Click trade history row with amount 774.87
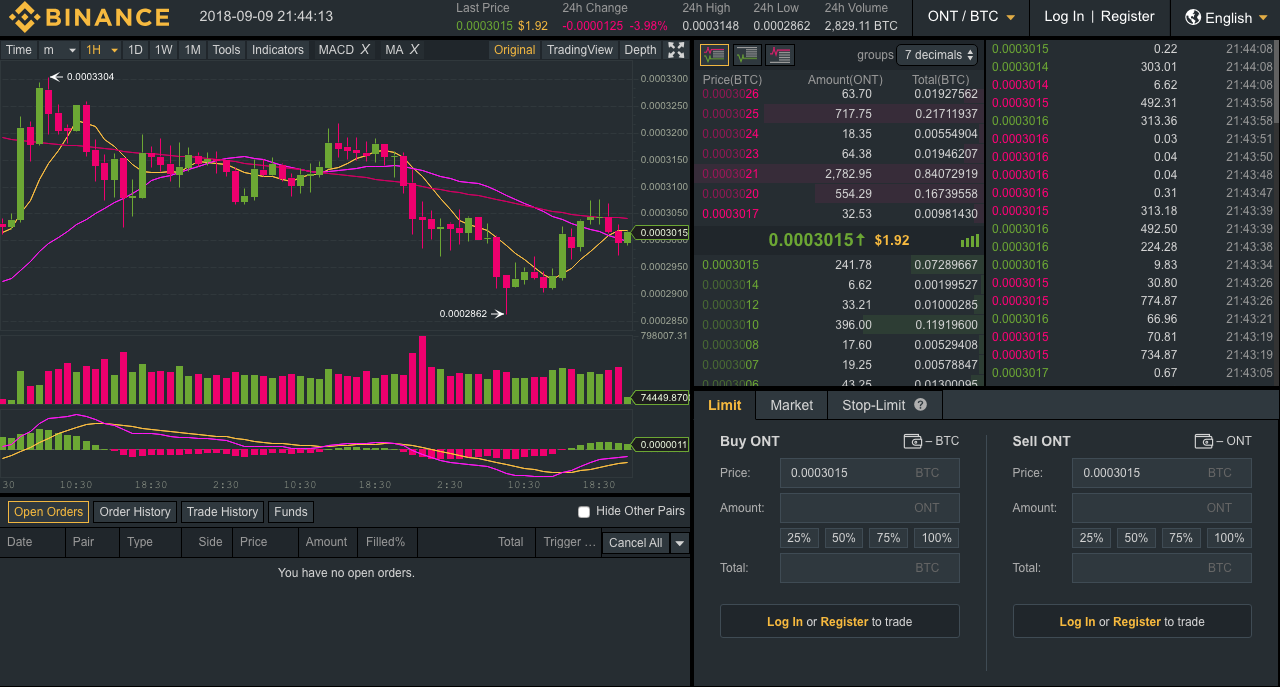The height and width of the screenshot is (687, 1280). [1134, 301]
